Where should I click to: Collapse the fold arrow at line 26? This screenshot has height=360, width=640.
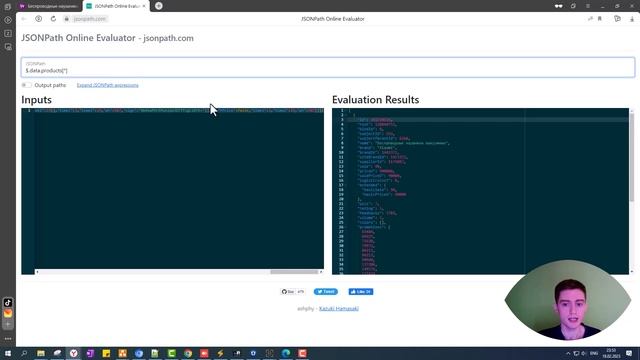click(347, 227)
